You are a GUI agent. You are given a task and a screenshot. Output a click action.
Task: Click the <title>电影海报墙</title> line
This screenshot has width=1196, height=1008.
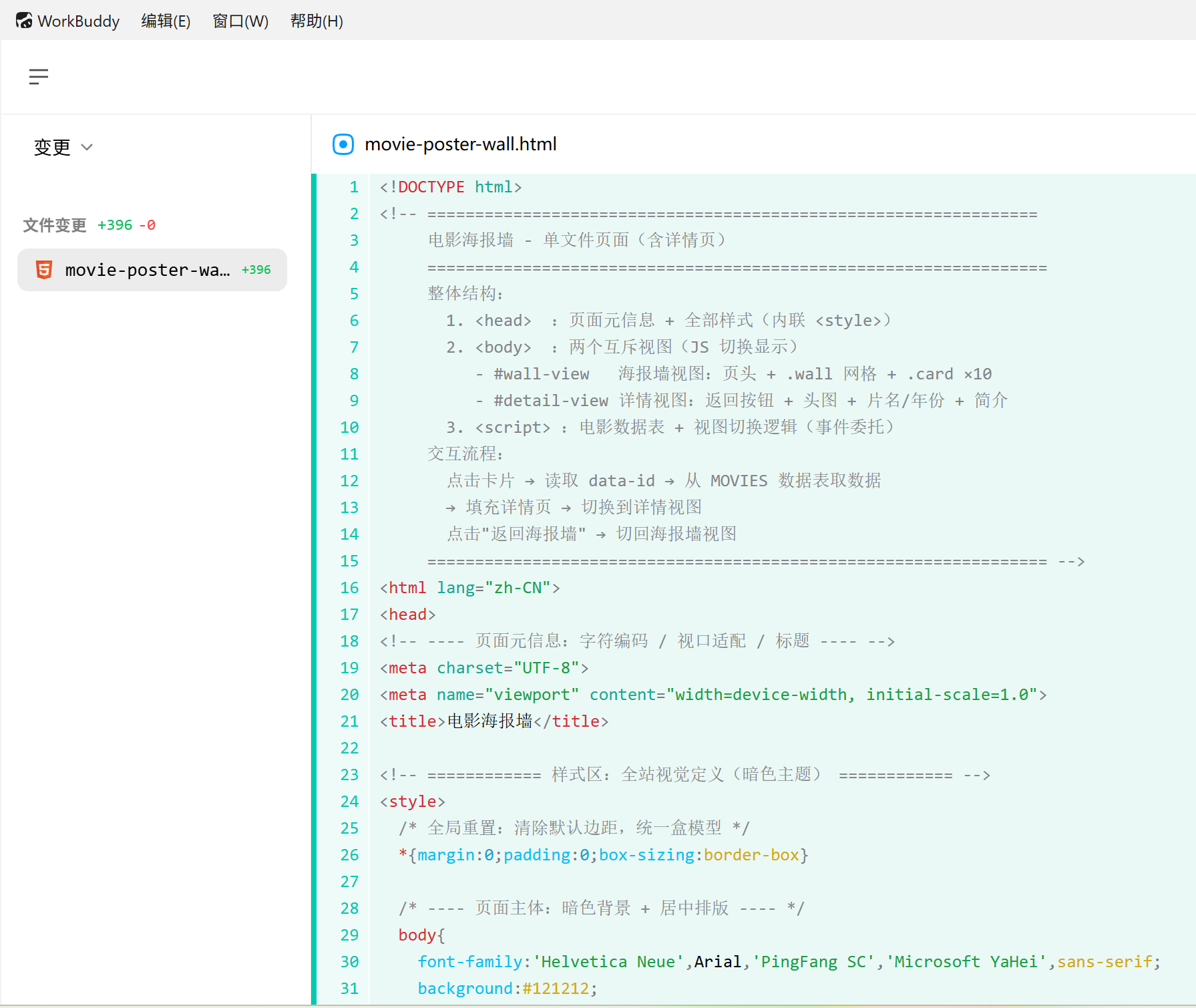[x=494, y=721]
